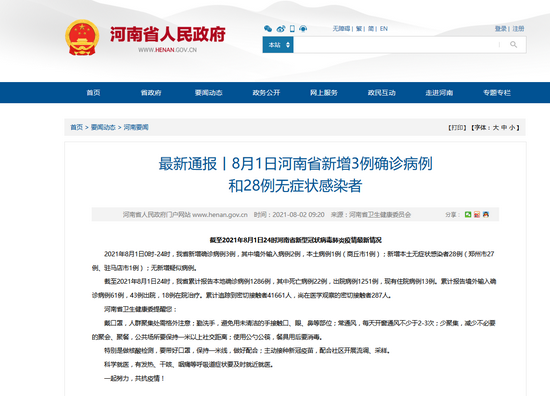Share the article via the QQ penguin icon
The image size is (550, 396).
coord(485,214)
